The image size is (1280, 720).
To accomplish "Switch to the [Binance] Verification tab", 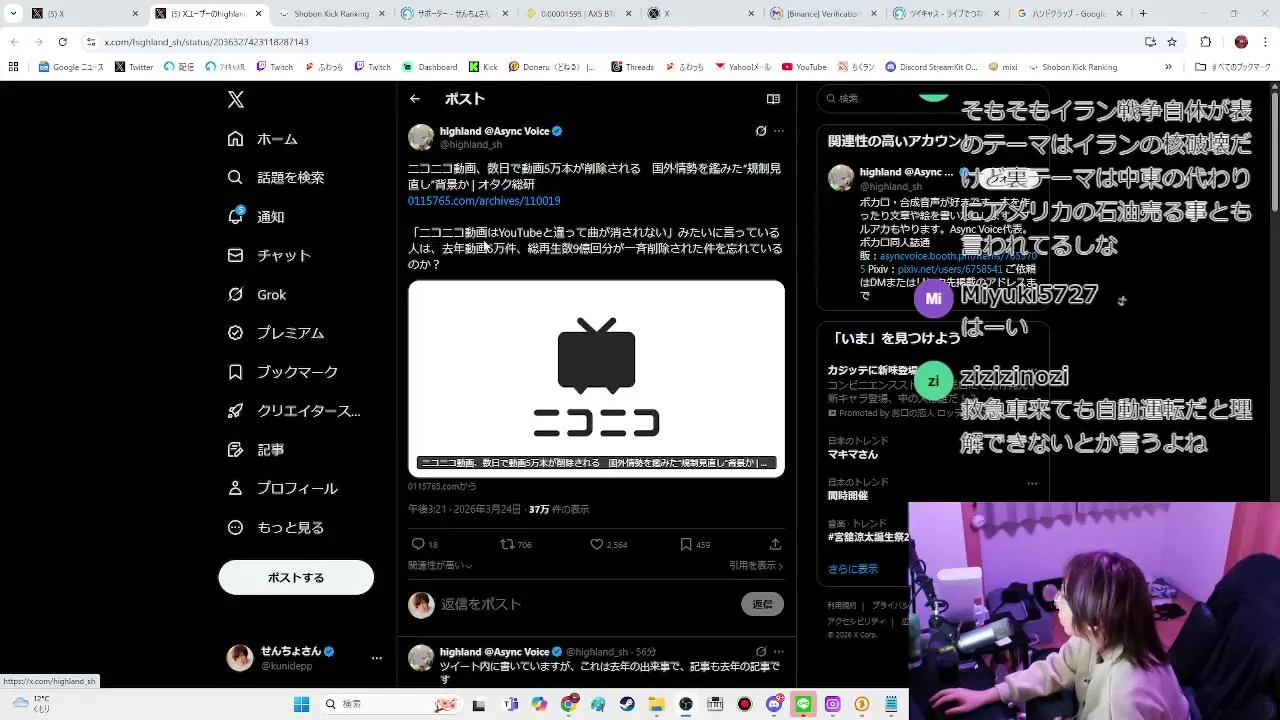I will 822,13.
